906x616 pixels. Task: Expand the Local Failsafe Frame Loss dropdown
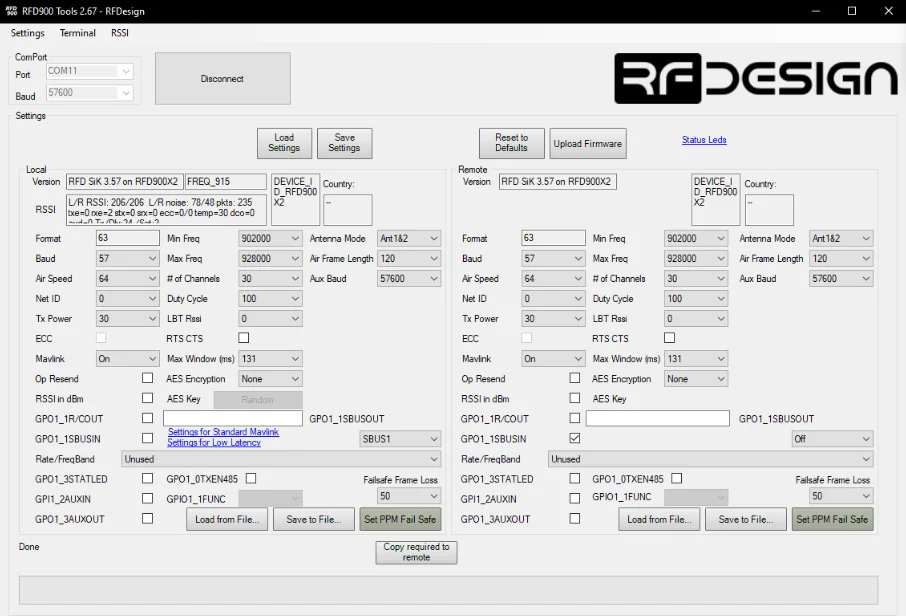[x=409, y=496]
